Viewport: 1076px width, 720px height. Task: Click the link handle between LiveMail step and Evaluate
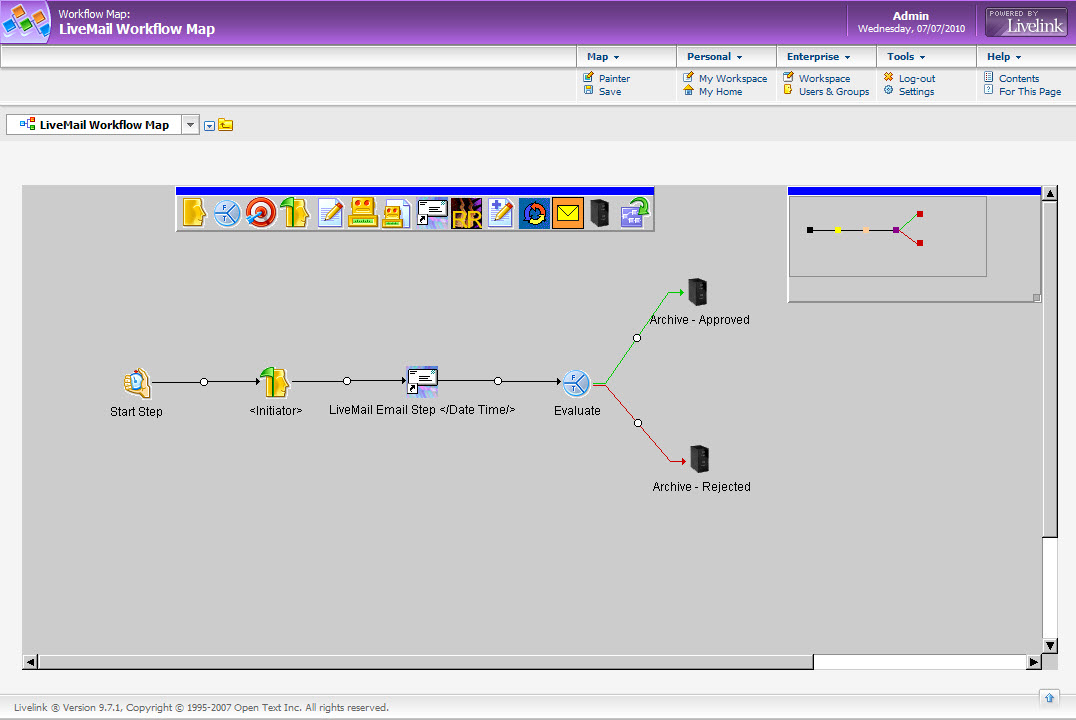[498, 381]
